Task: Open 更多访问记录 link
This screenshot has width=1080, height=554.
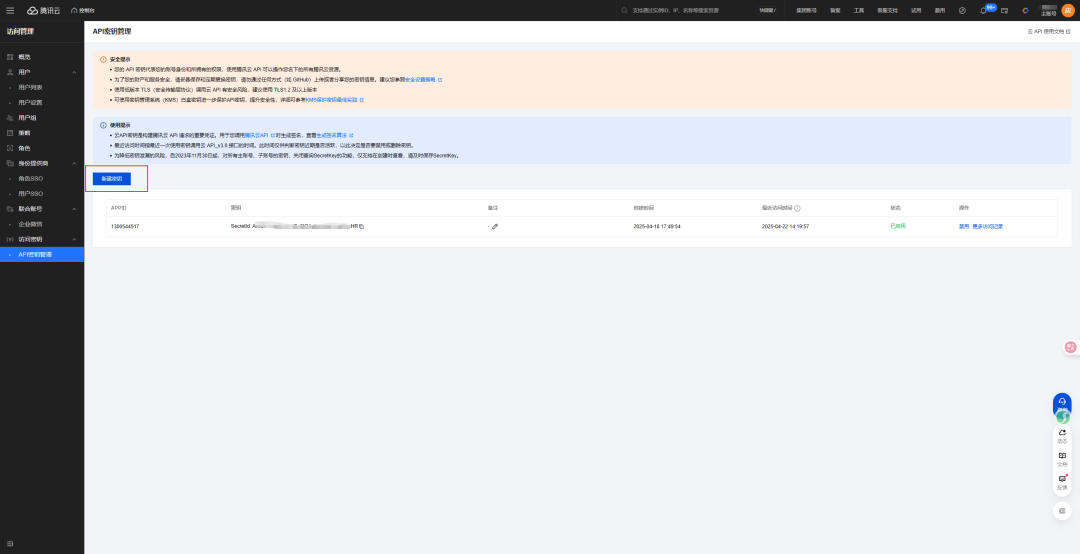Action: click(988, 226)
